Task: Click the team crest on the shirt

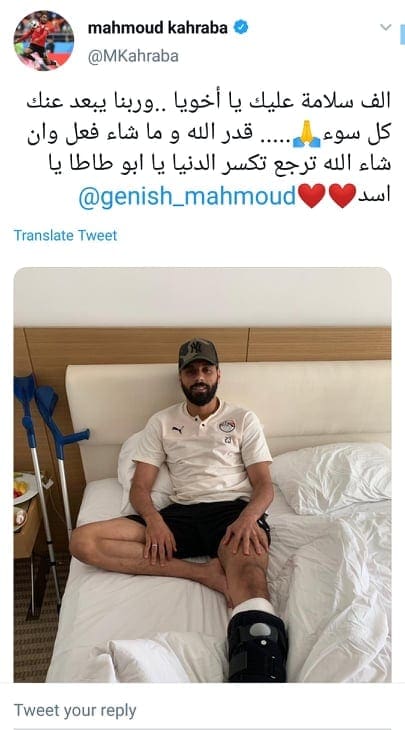Action: (227, 426)
